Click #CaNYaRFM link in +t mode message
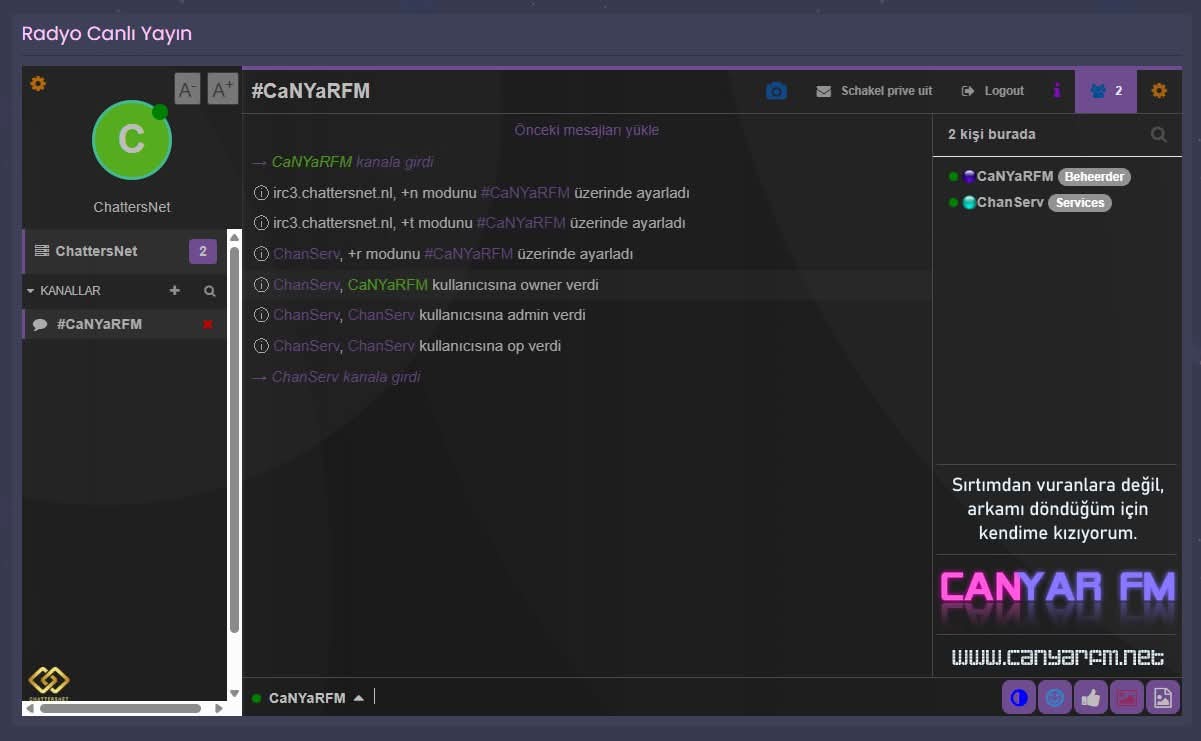1201x741 pixels. coord(521,223)
